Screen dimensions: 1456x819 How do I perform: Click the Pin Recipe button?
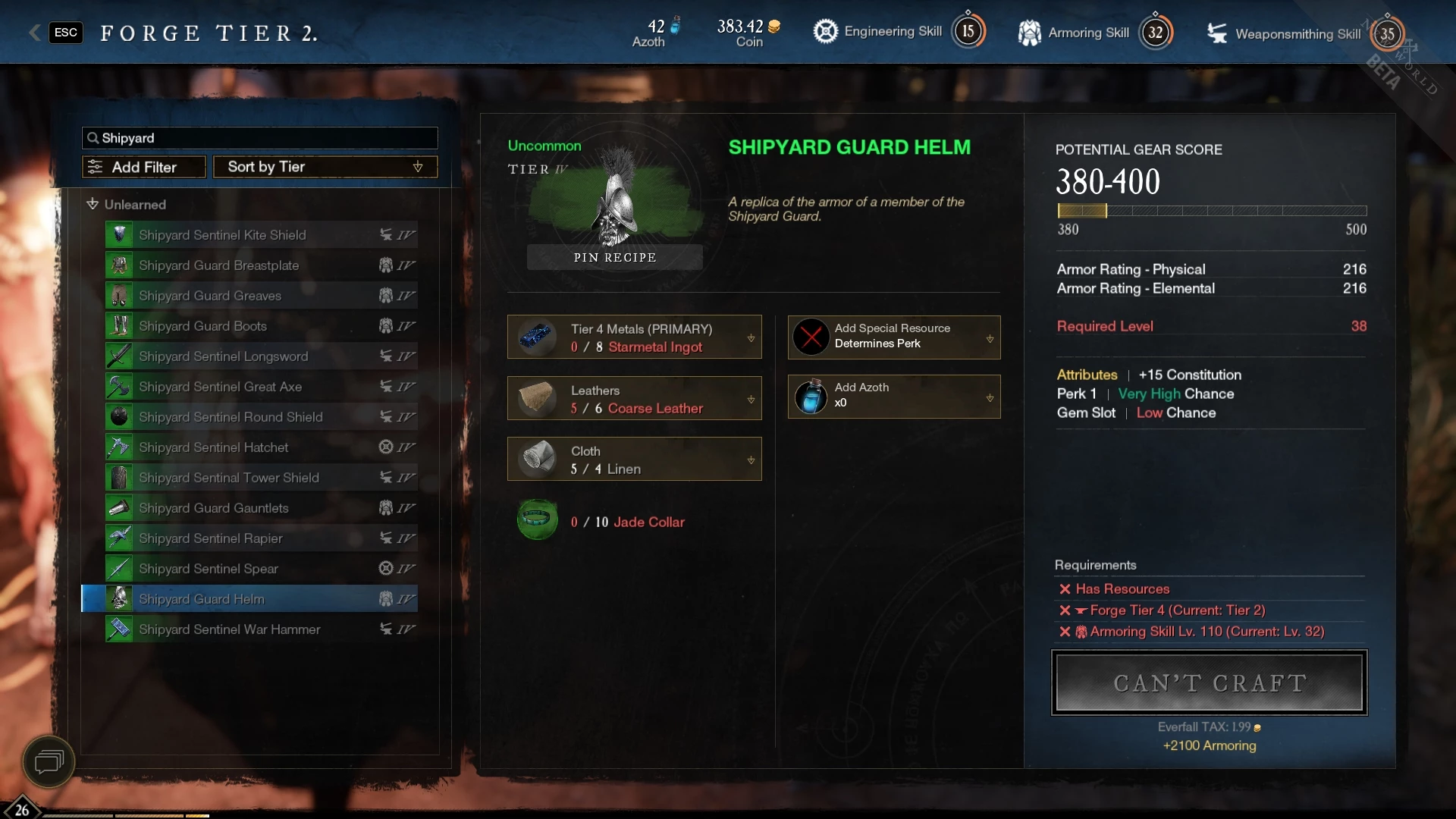coord(615,257)
